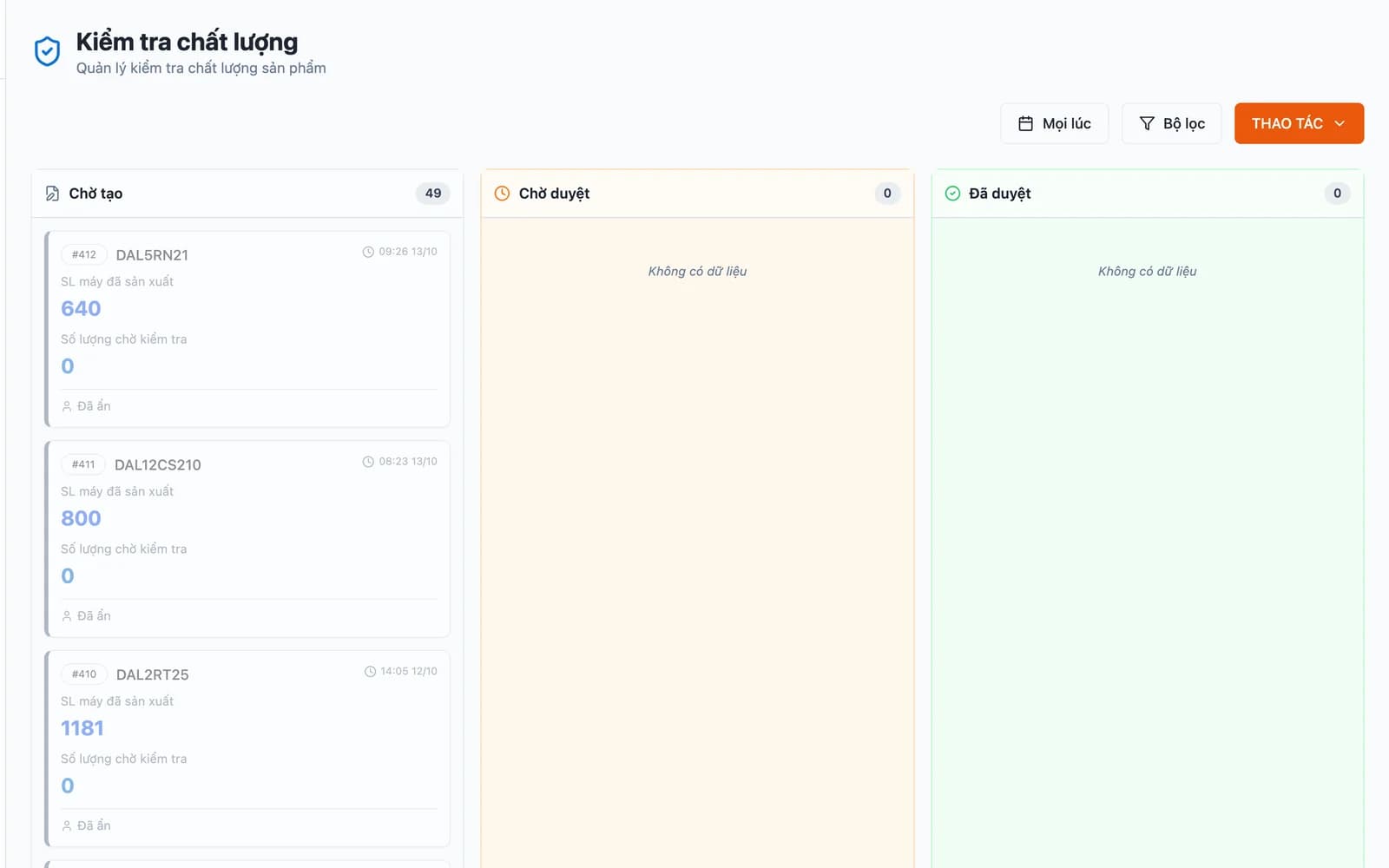Click the timestamp 09:26 13/10

click(408, 252)
